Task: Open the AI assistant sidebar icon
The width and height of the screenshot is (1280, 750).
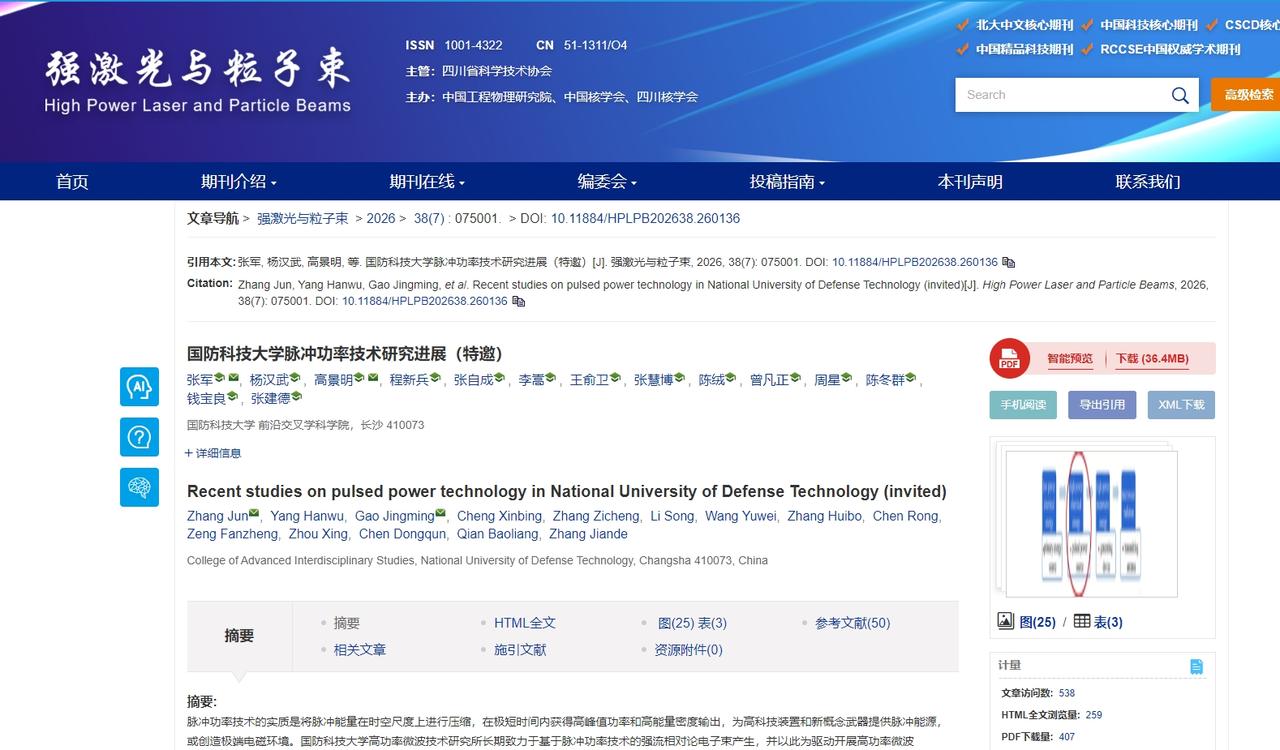Action: click(139, 387)
